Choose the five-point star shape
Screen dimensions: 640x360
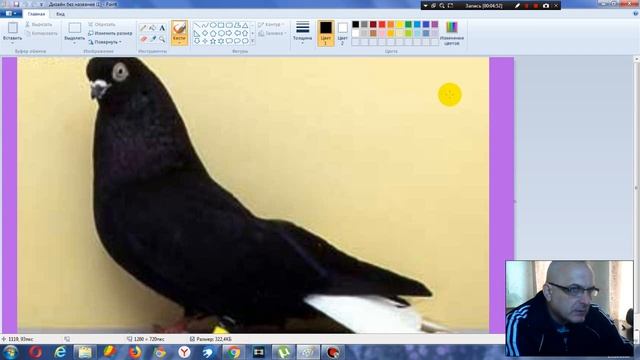[213, 41]
